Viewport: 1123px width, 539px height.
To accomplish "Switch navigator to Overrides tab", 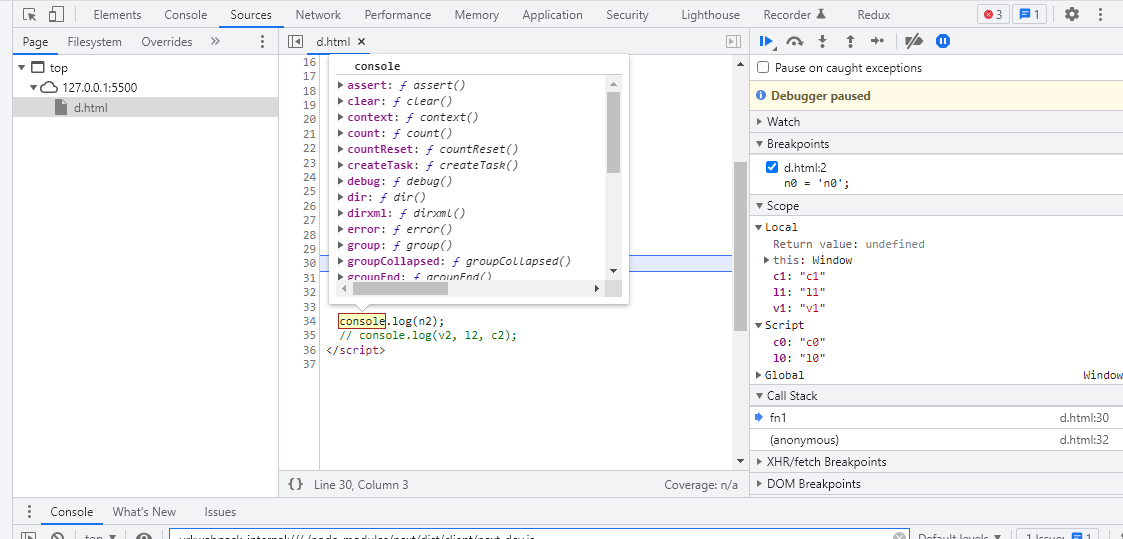I will 167,42.
